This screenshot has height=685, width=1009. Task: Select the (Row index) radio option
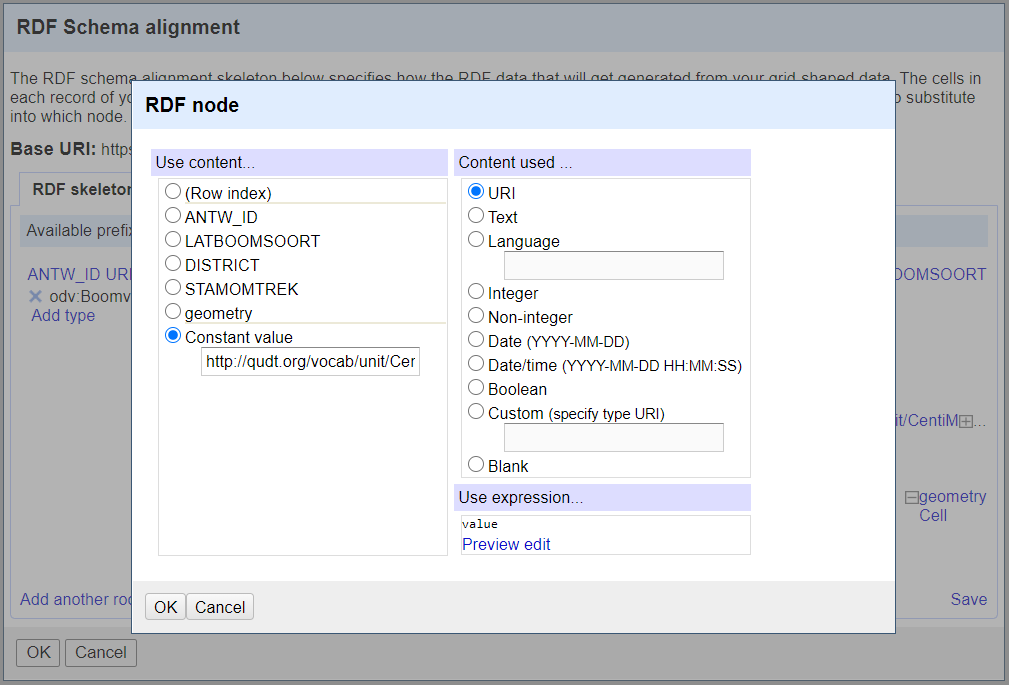coord(174,192)
